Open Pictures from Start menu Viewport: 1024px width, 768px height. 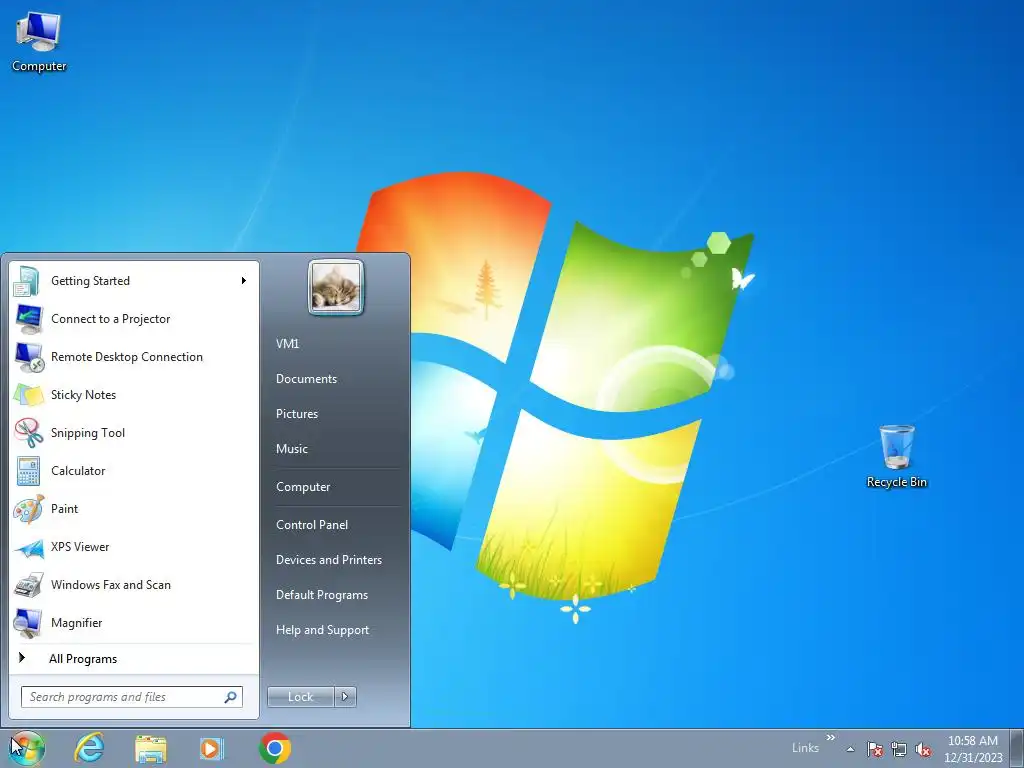[x=297, y=414]
